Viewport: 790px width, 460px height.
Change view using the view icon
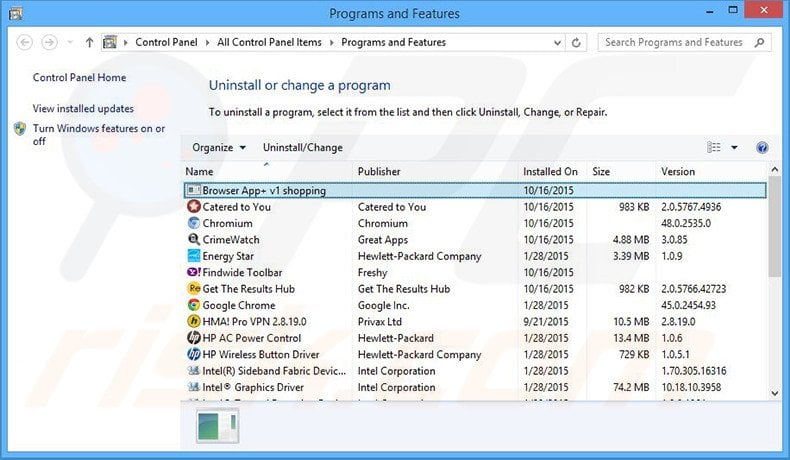[713, 147]
